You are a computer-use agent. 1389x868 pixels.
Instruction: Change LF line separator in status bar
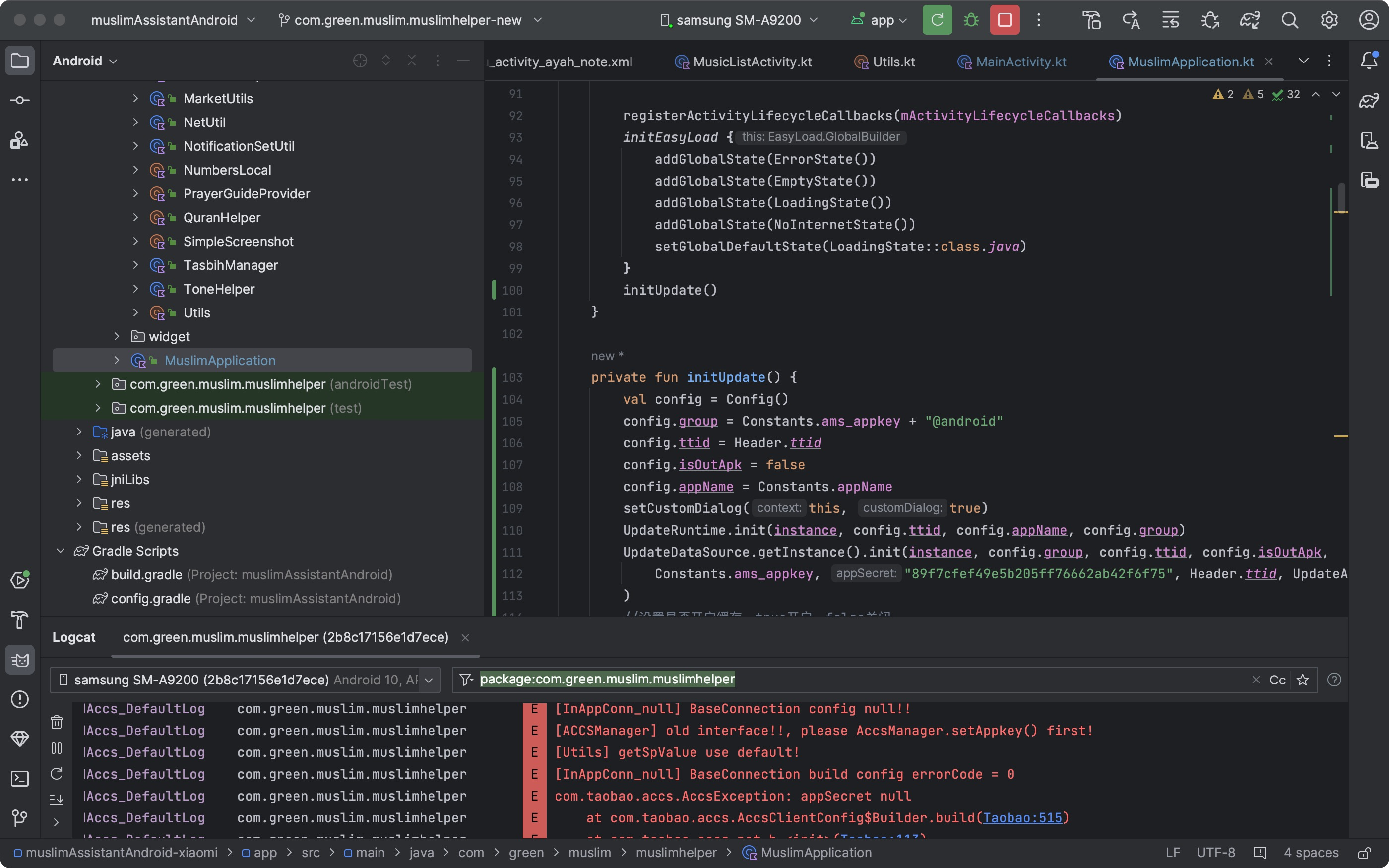click(x=1173, y=853)
